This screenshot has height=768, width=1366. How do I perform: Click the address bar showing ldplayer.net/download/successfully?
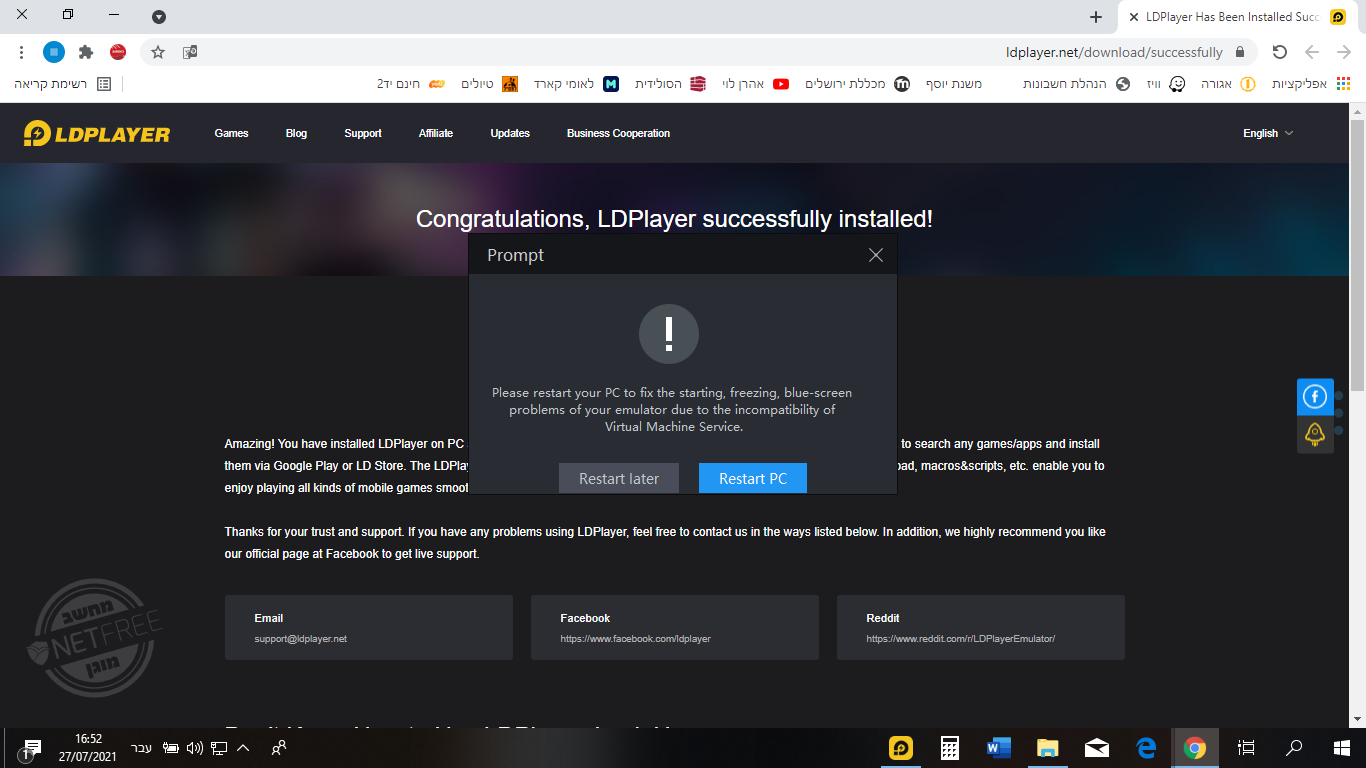[x=700, y=52]
